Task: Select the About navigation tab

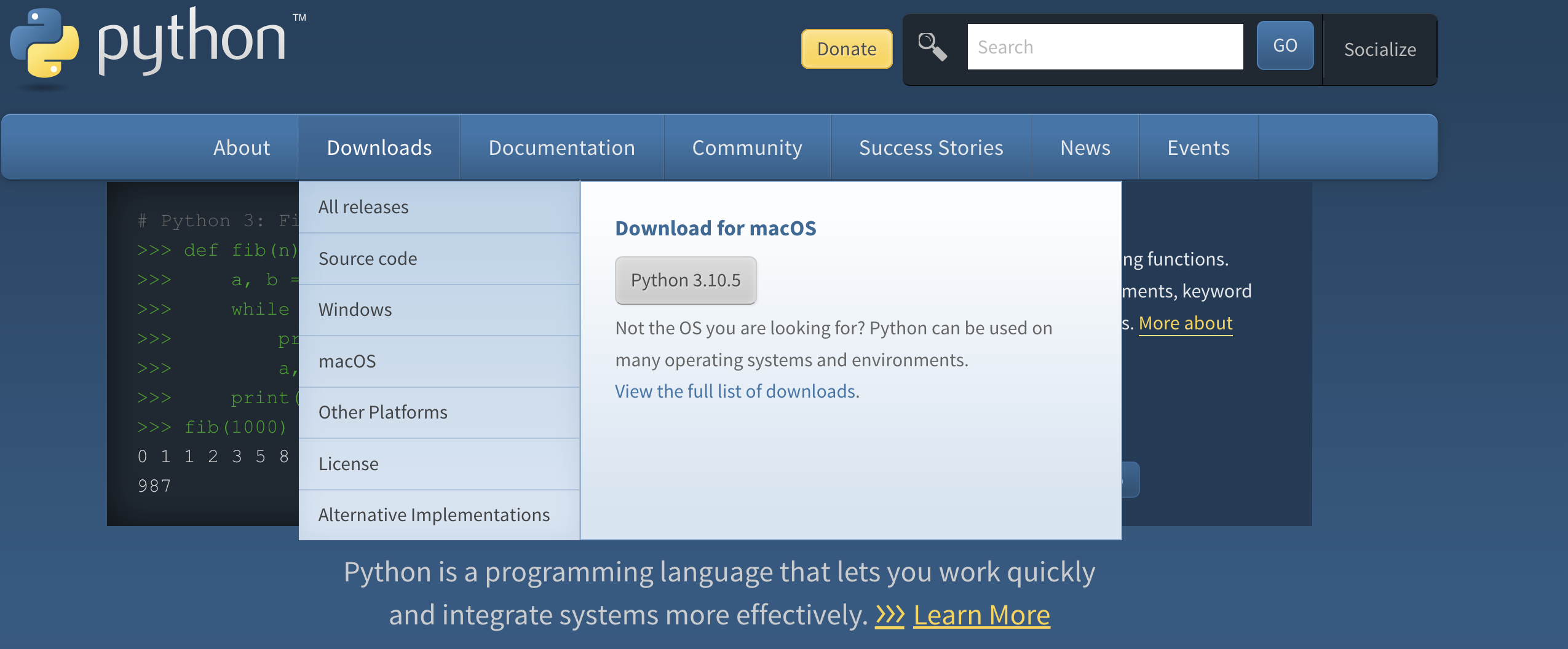Action: 240,147
